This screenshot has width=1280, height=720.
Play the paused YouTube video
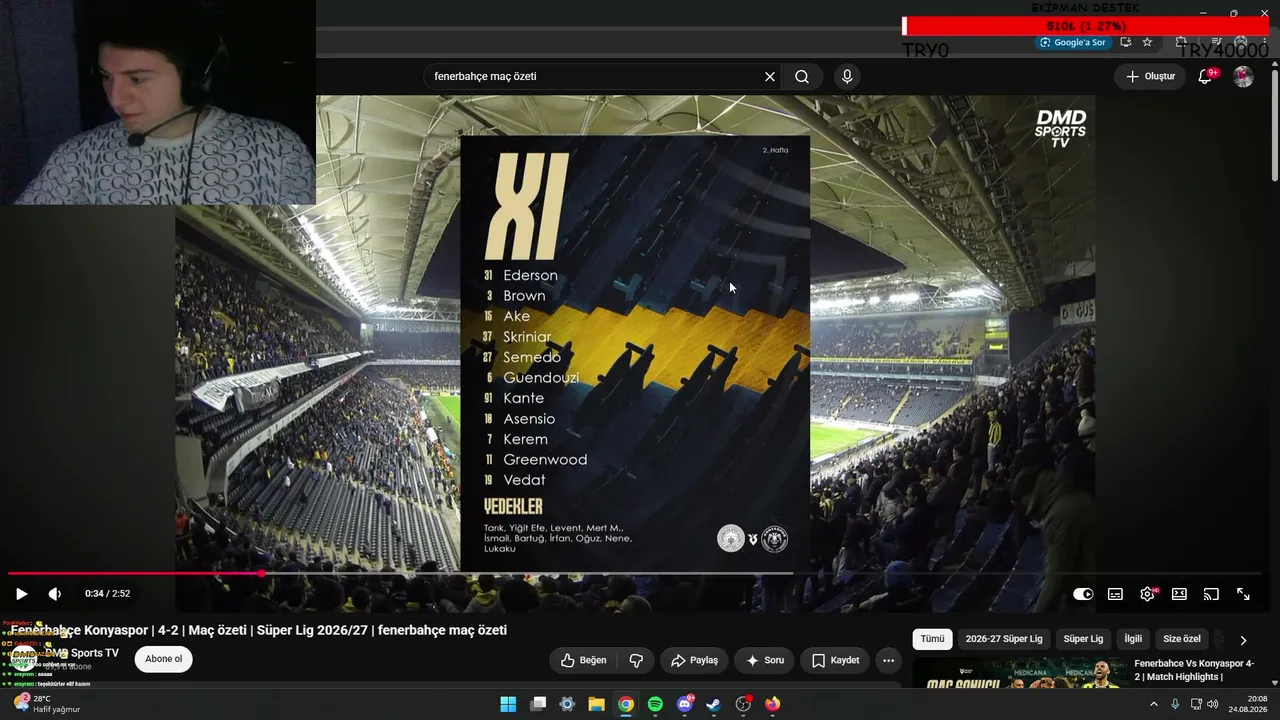[x=21, y=594]
